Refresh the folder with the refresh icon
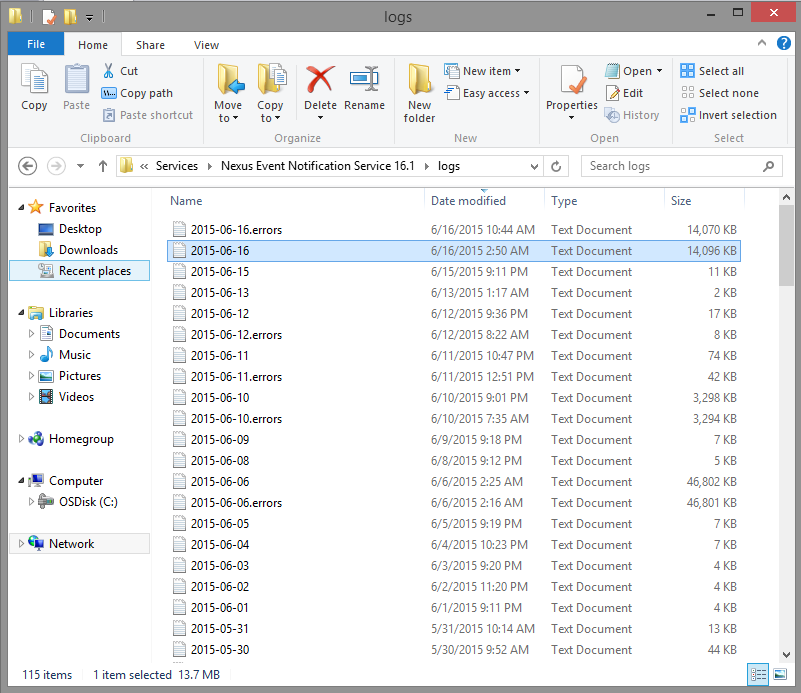 tap(556, 166)
